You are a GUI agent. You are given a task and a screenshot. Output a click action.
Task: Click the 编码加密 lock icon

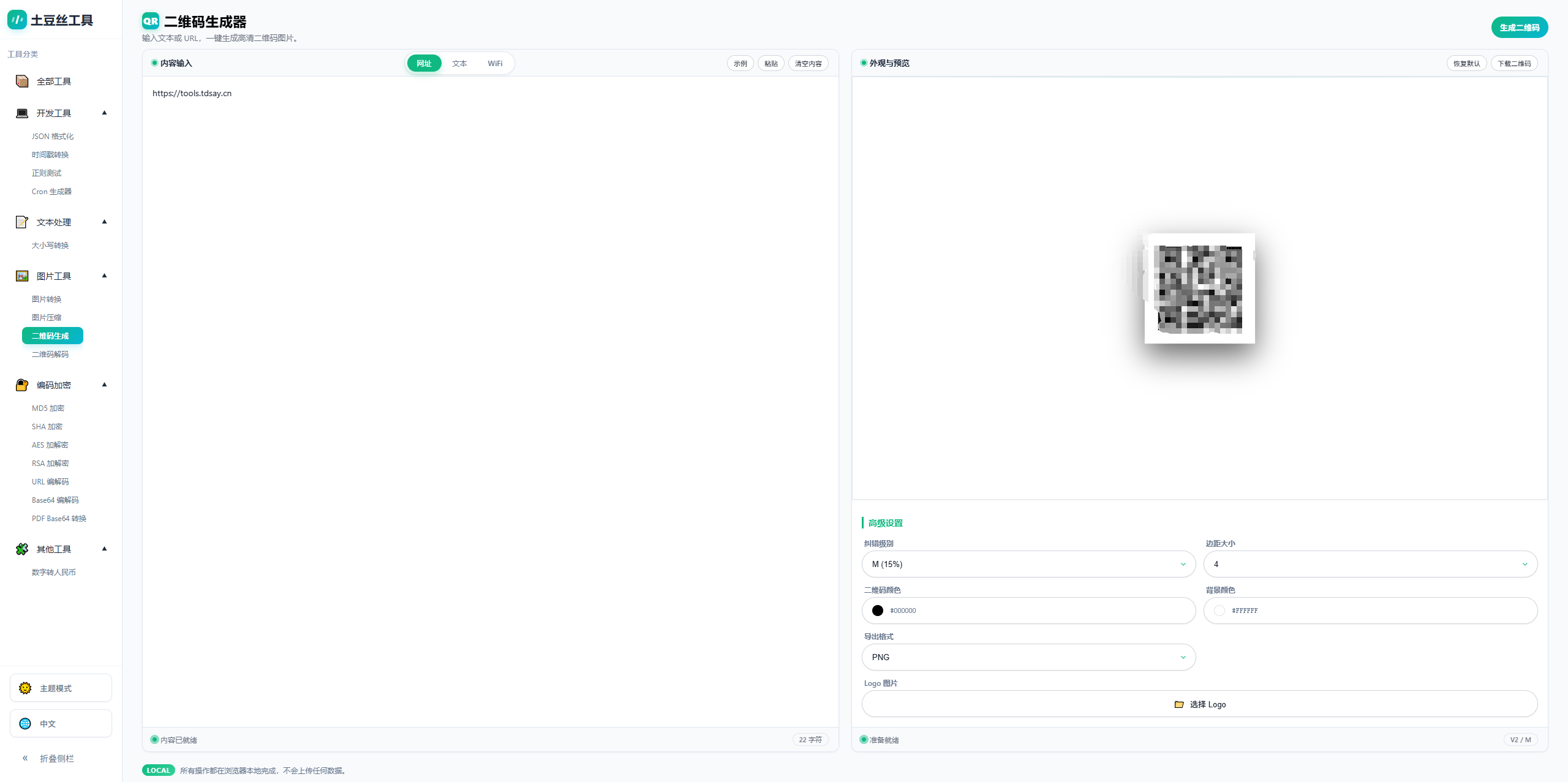[x=22, y=385]
